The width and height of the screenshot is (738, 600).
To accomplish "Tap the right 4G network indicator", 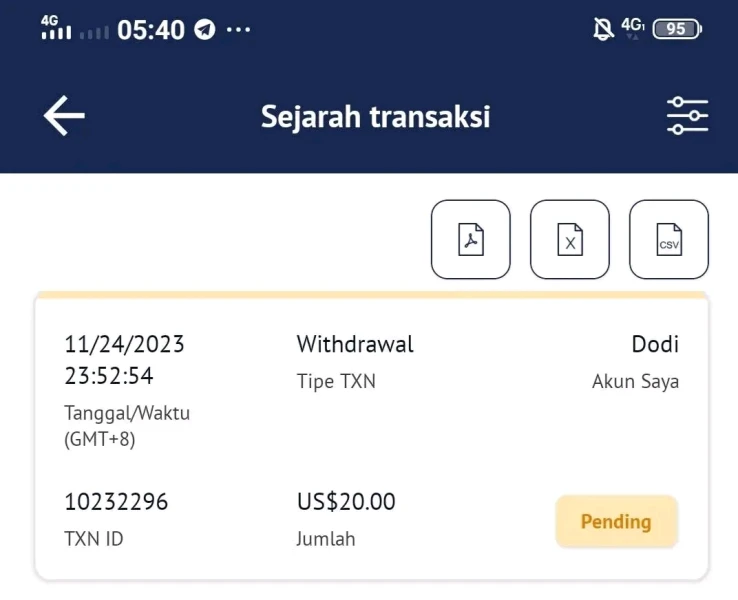I will point(632,27).
